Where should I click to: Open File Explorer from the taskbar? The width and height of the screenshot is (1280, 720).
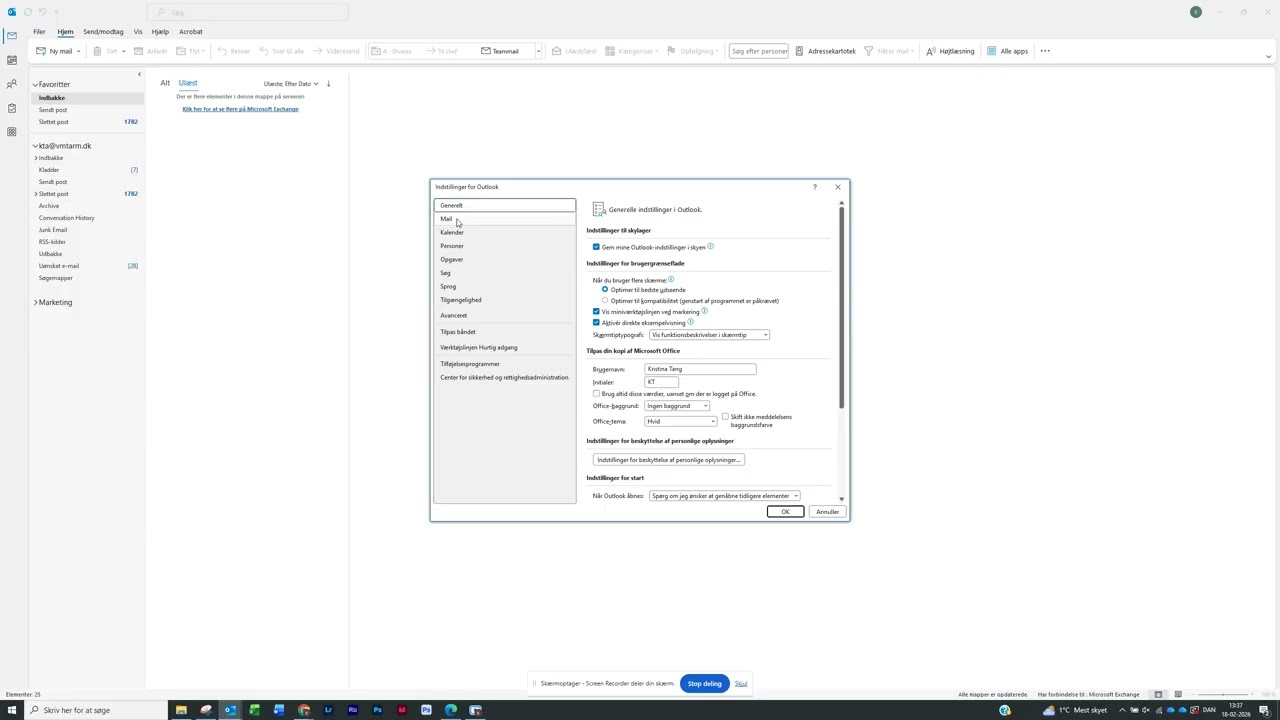point(181,710)
